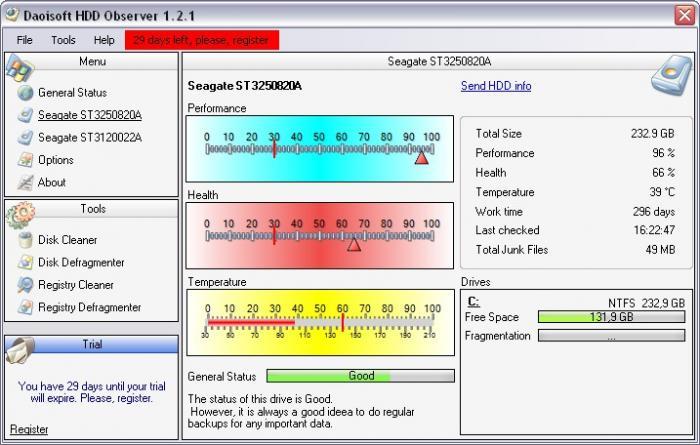Click the Fragmentation progress bar
Image resolution: width=700 pixels, height=445 pixels.
612,336
